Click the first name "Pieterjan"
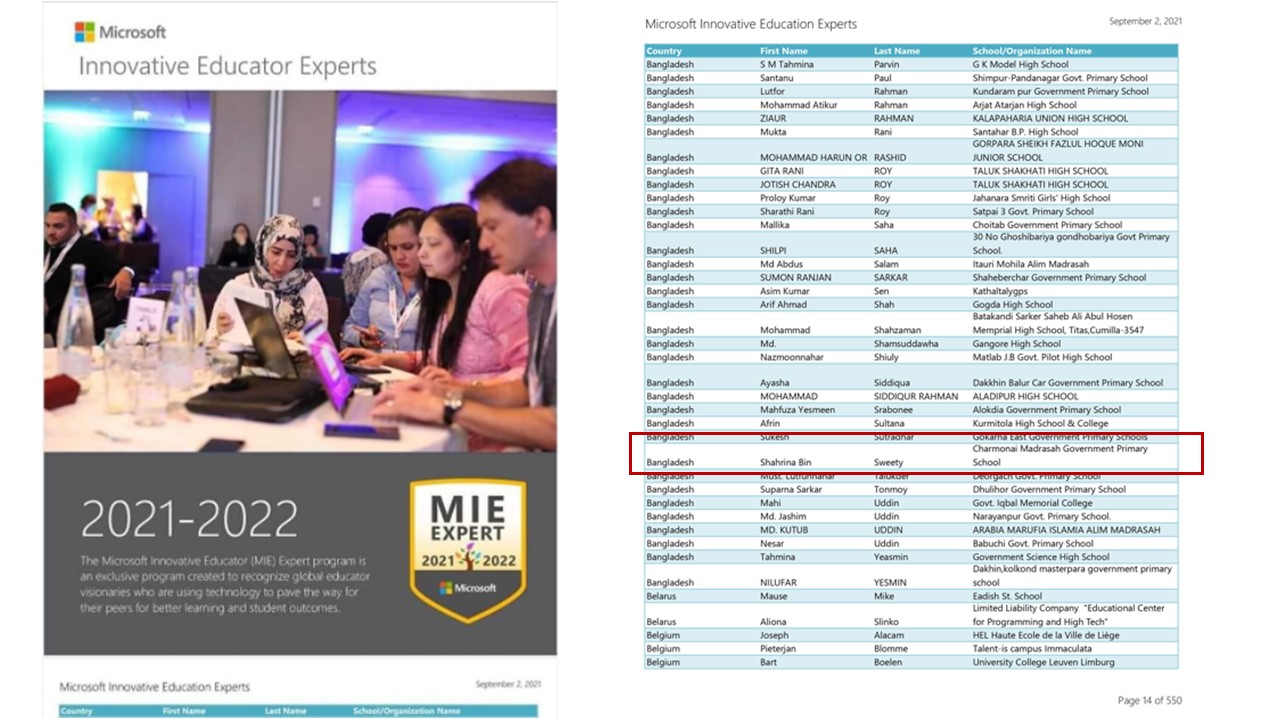This screenshot has height=720, width=1280. pos(779,649)
